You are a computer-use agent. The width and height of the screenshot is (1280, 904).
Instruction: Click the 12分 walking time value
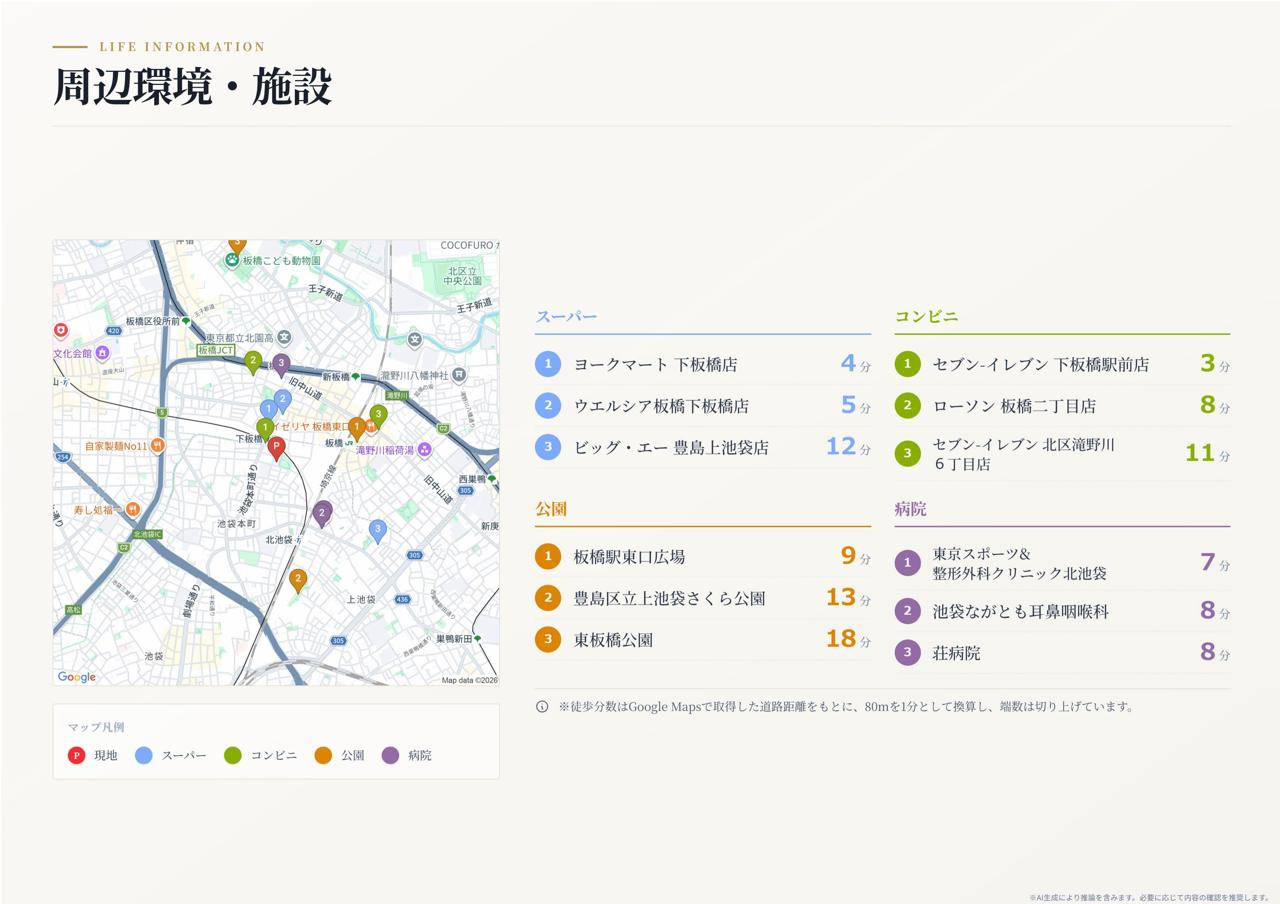pos(848,447)
